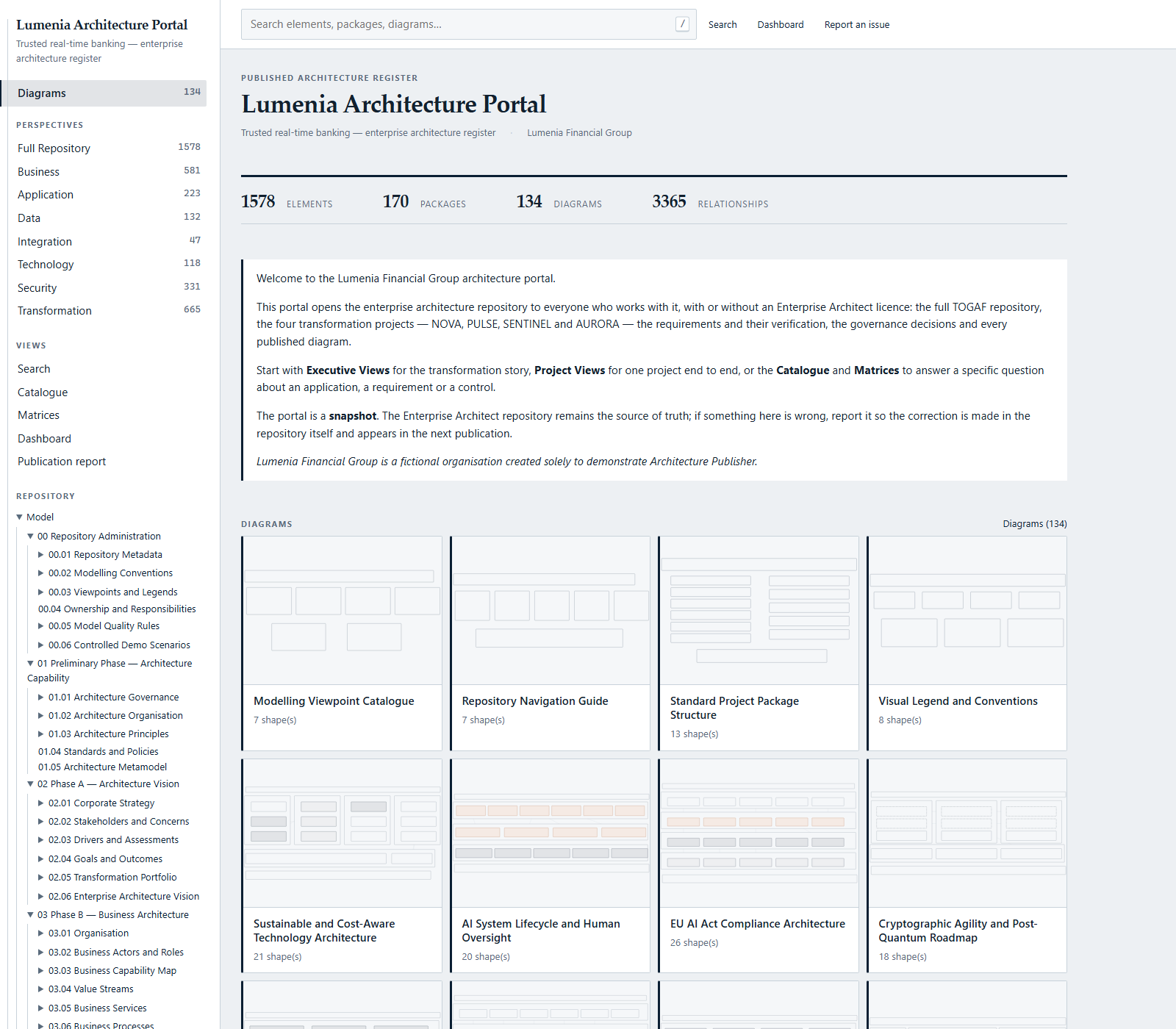Open the Matrices view in sidebar

click(x=38, y=415)
